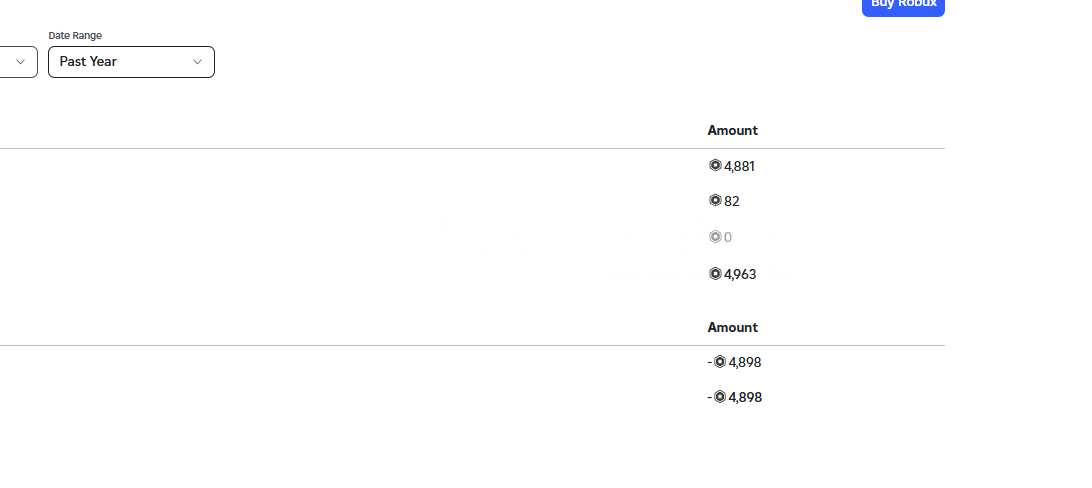The height and width of the screenshot is (488, 1092).
Task: Click the lower Amount column header
Action: 733,327
